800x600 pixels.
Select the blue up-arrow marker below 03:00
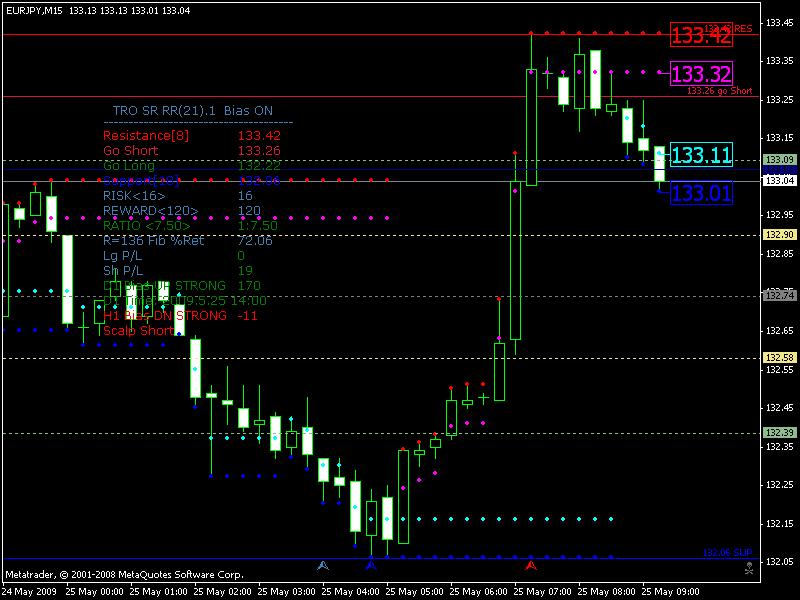372,565
